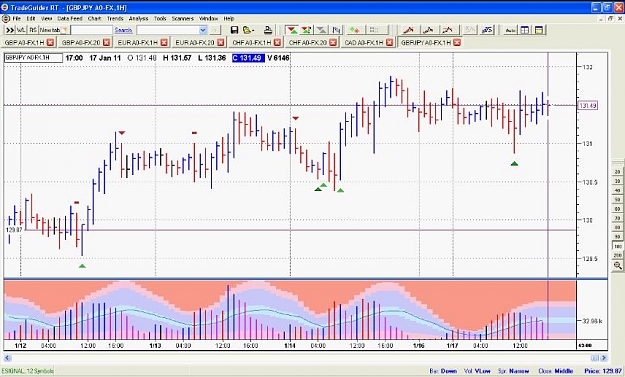The width and height of the screenshot is (625, 377).
Task: Open the search combo box dropdown arrow
Action: click(203, 30)
